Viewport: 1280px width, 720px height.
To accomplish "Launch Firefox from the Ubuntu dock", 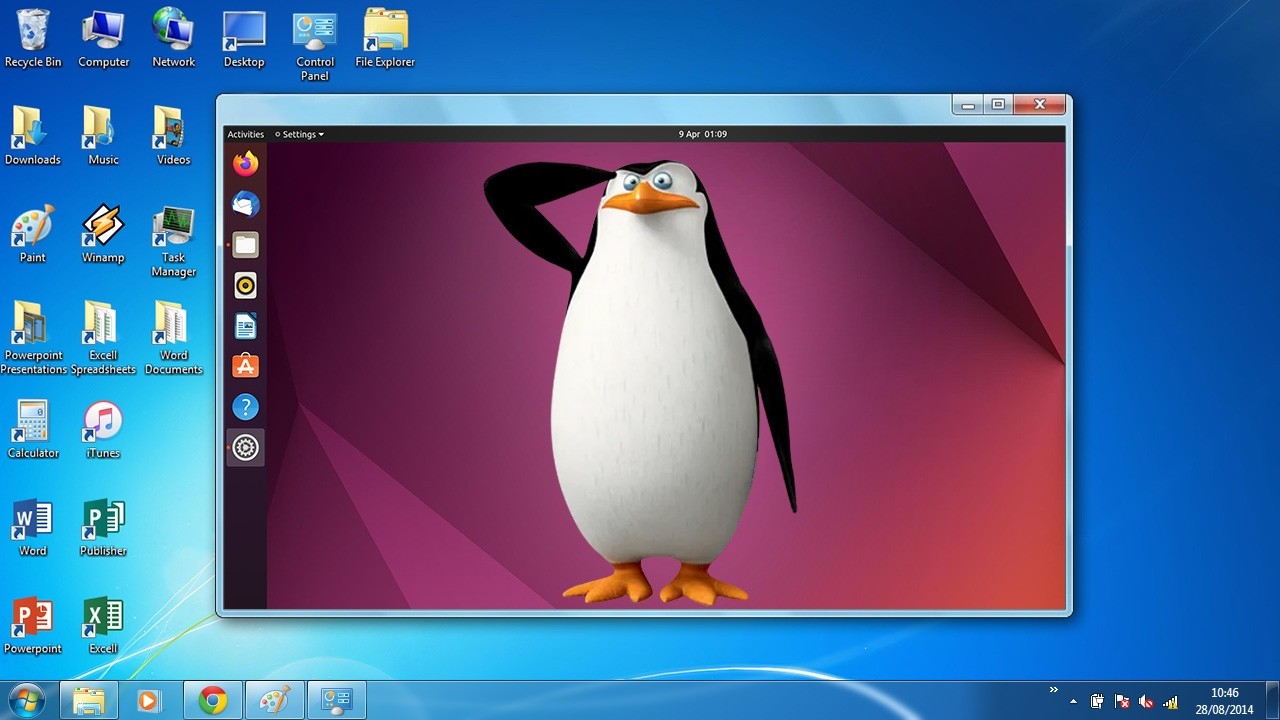I will tap(245, 163).
